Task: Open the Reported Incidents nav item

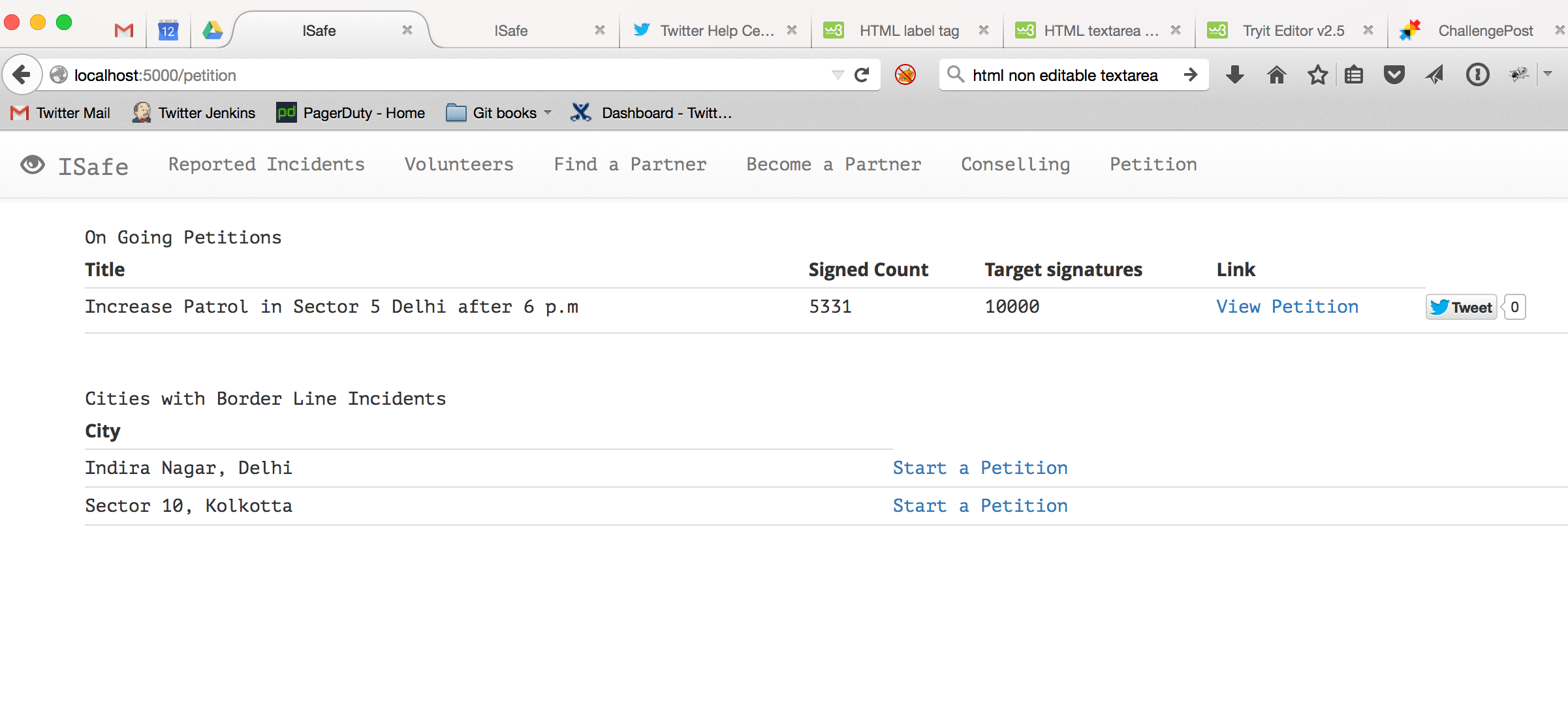Action: (266, 165)
